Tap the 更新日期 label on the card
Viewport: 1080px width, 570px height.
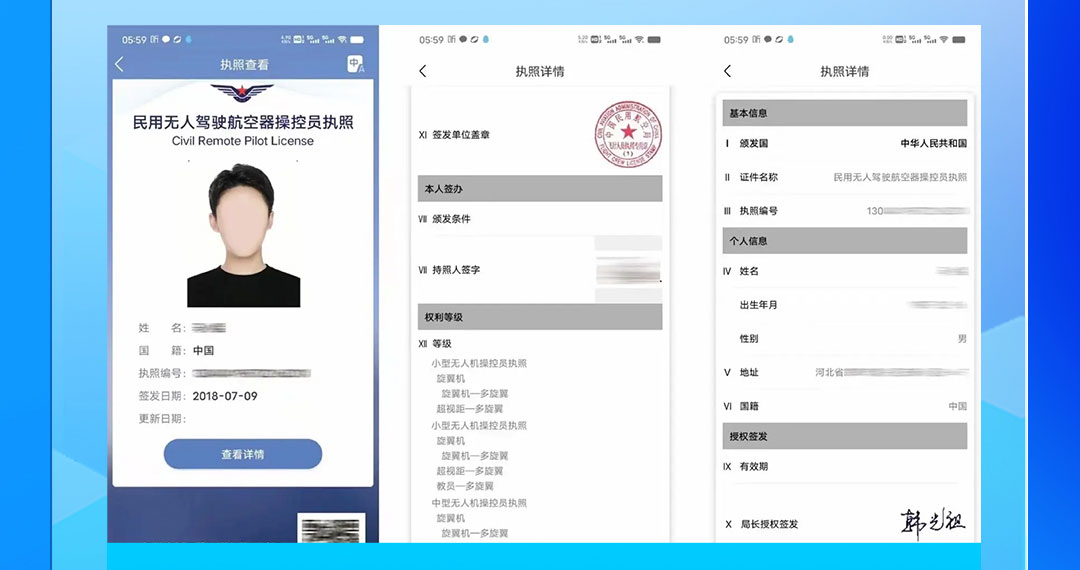(163, 419)
